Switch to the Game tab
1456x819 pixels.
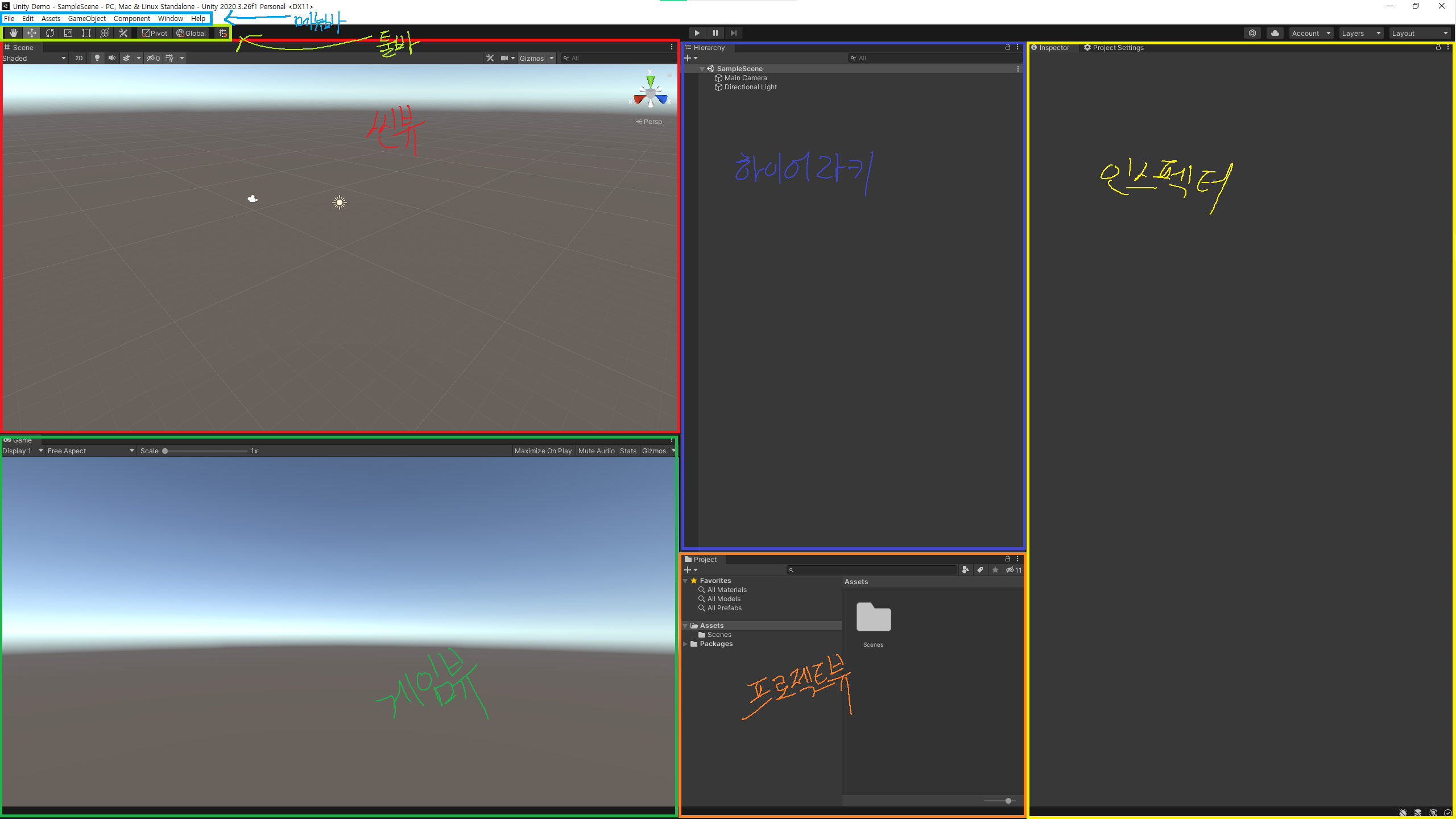tap(18, 440)
